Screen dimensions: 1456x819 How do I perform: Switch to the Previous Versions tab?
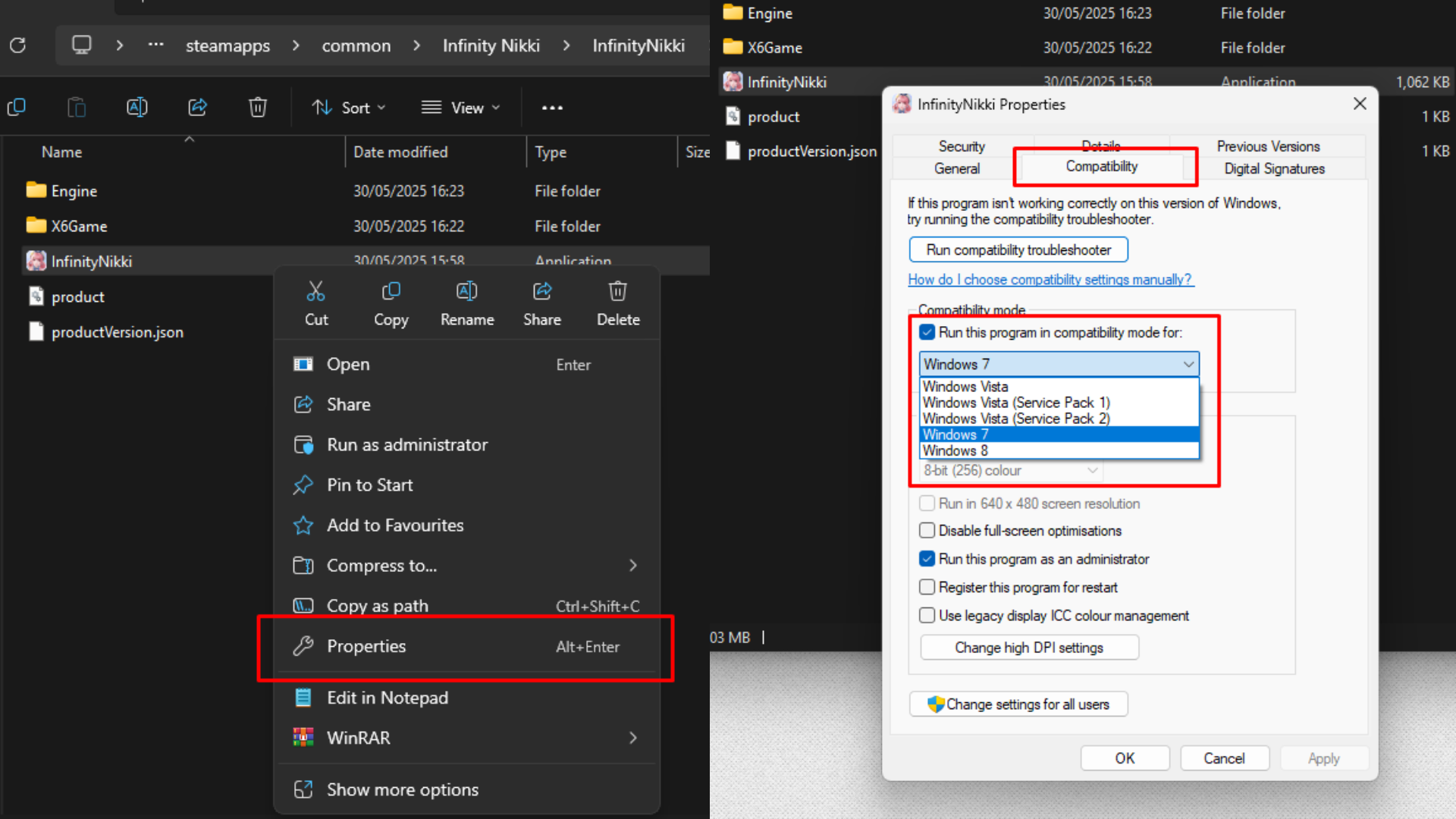[1268, 146]
